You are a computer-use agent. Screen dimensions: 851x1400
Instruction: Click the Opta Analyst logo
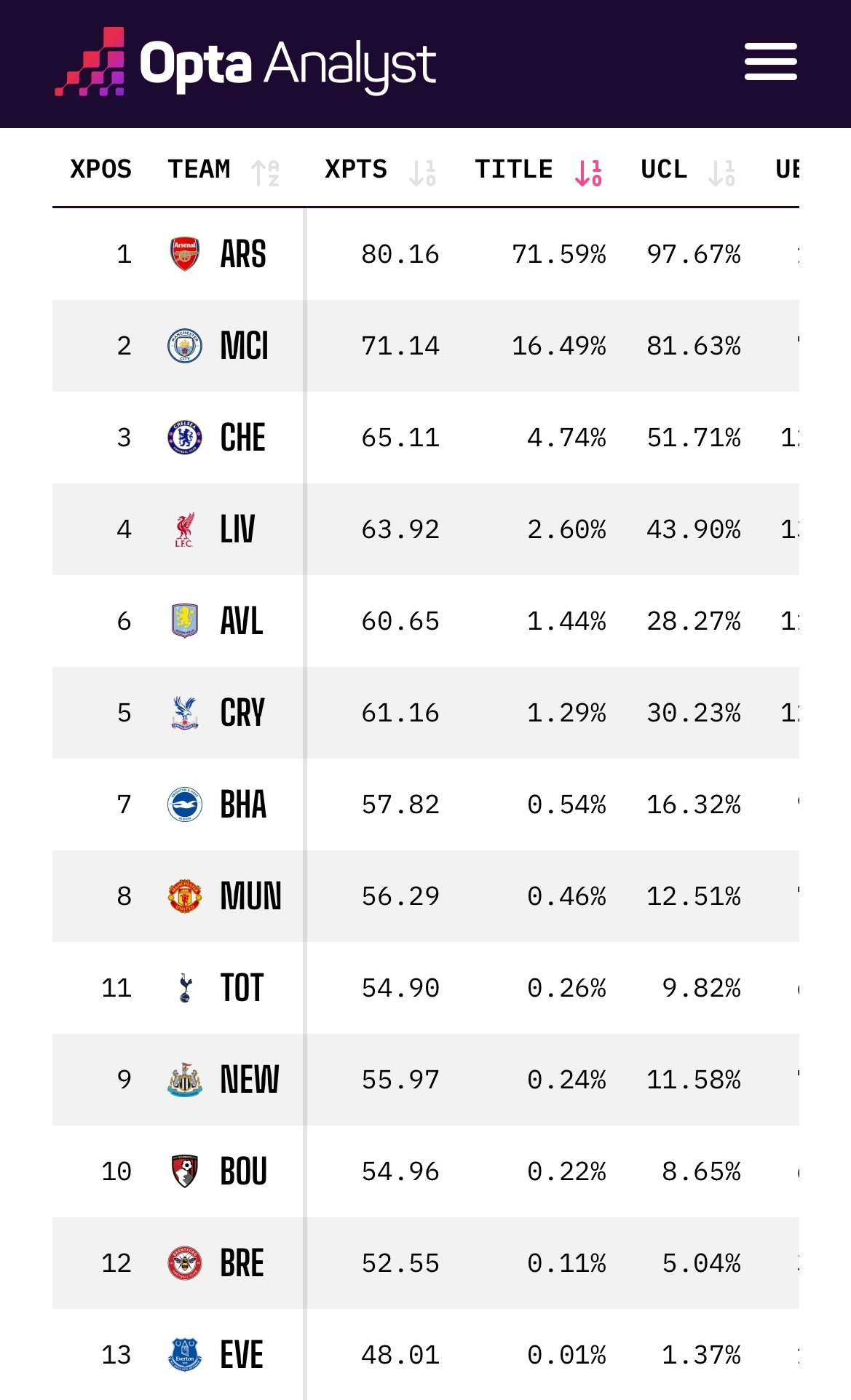pos(245,64)
